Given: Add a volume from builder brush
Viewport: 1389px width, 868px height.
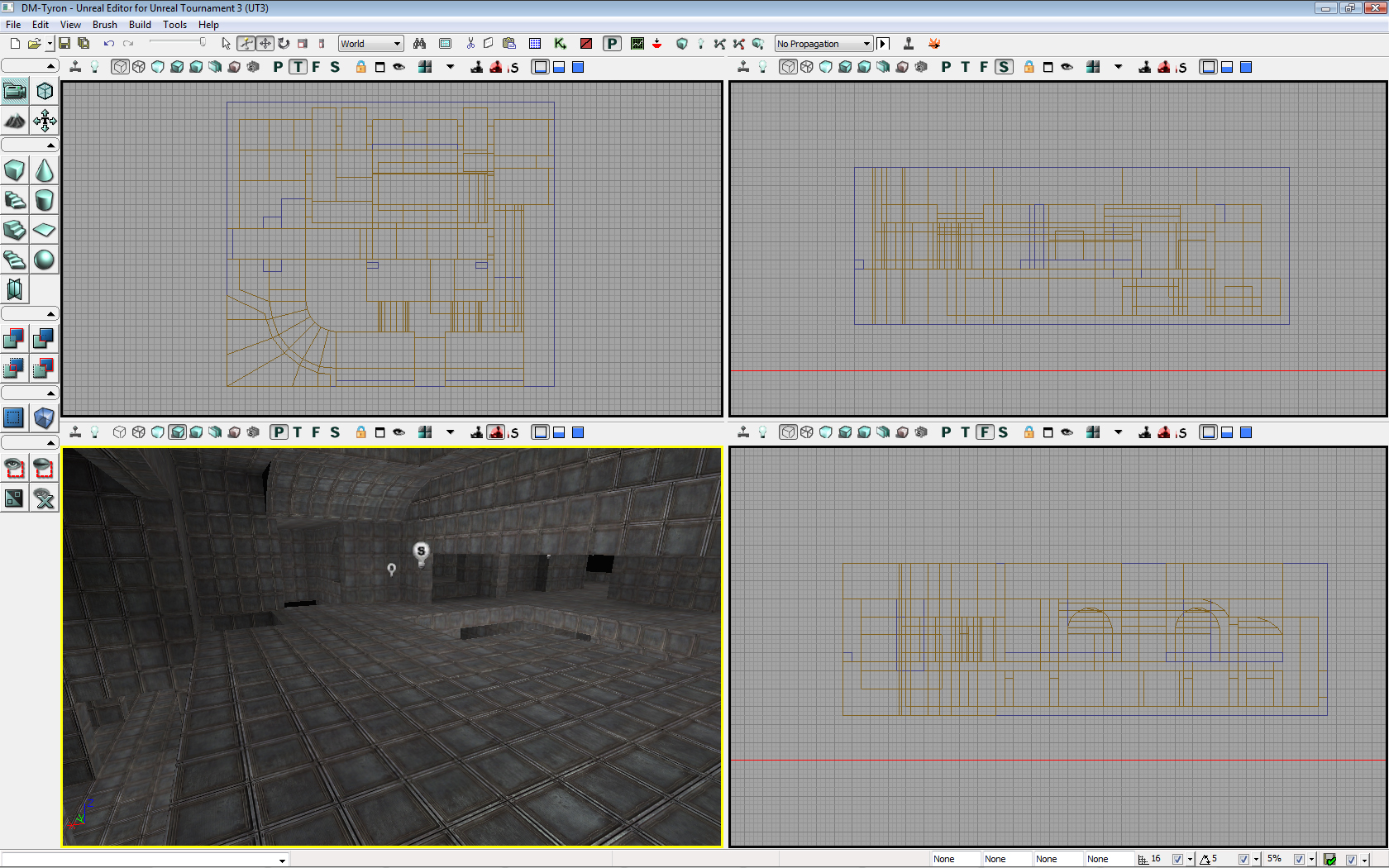Looking at the screenshot, I should 45,417.
